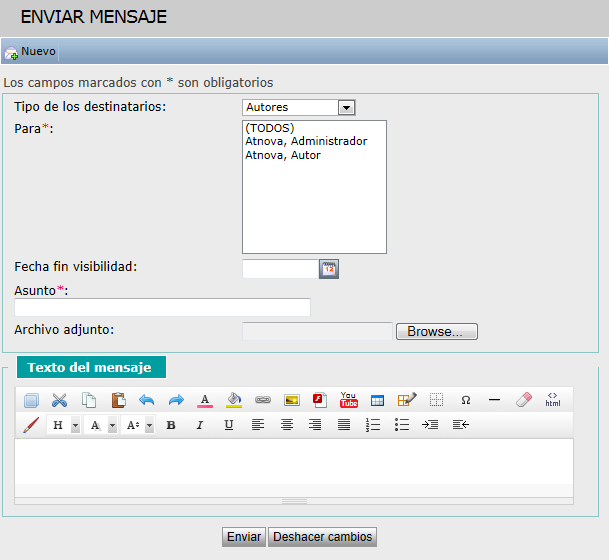
Task: Click the Nuevo message button
Action: (x=30, y=51)
